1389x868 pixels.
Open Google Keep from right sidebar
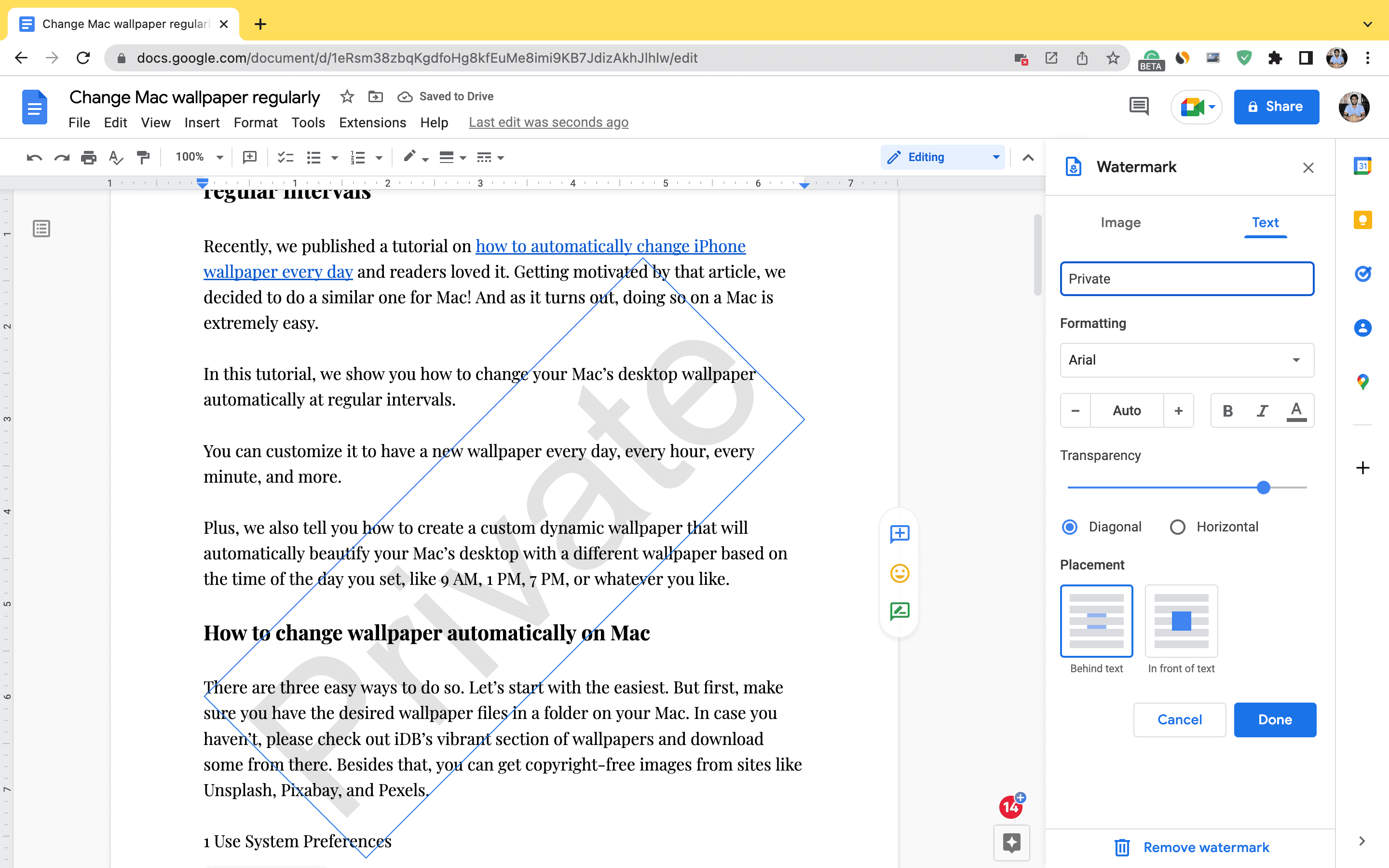(1362, 220)
